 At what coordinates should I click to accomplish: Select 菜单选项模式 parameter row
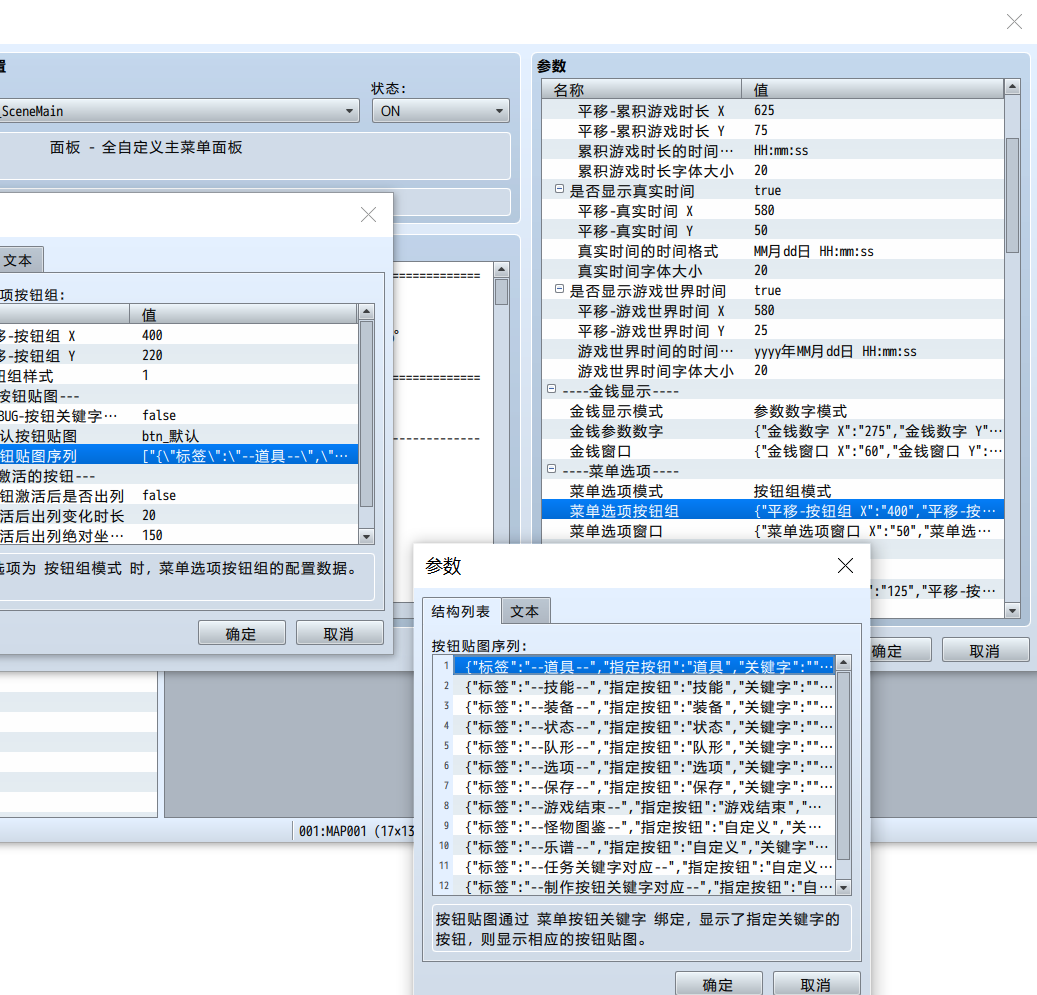coord(772,490)
